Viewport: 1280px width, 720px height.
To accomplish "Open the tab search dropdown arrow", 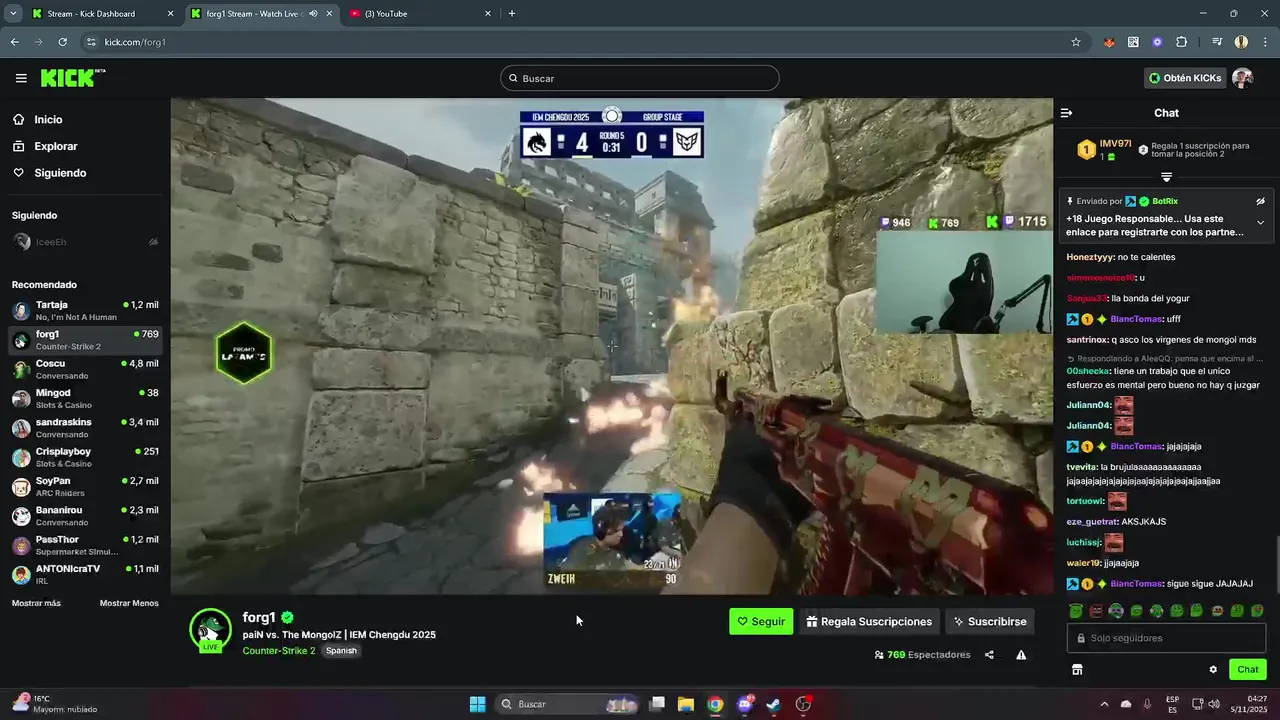I will click(x=13, y=14).
